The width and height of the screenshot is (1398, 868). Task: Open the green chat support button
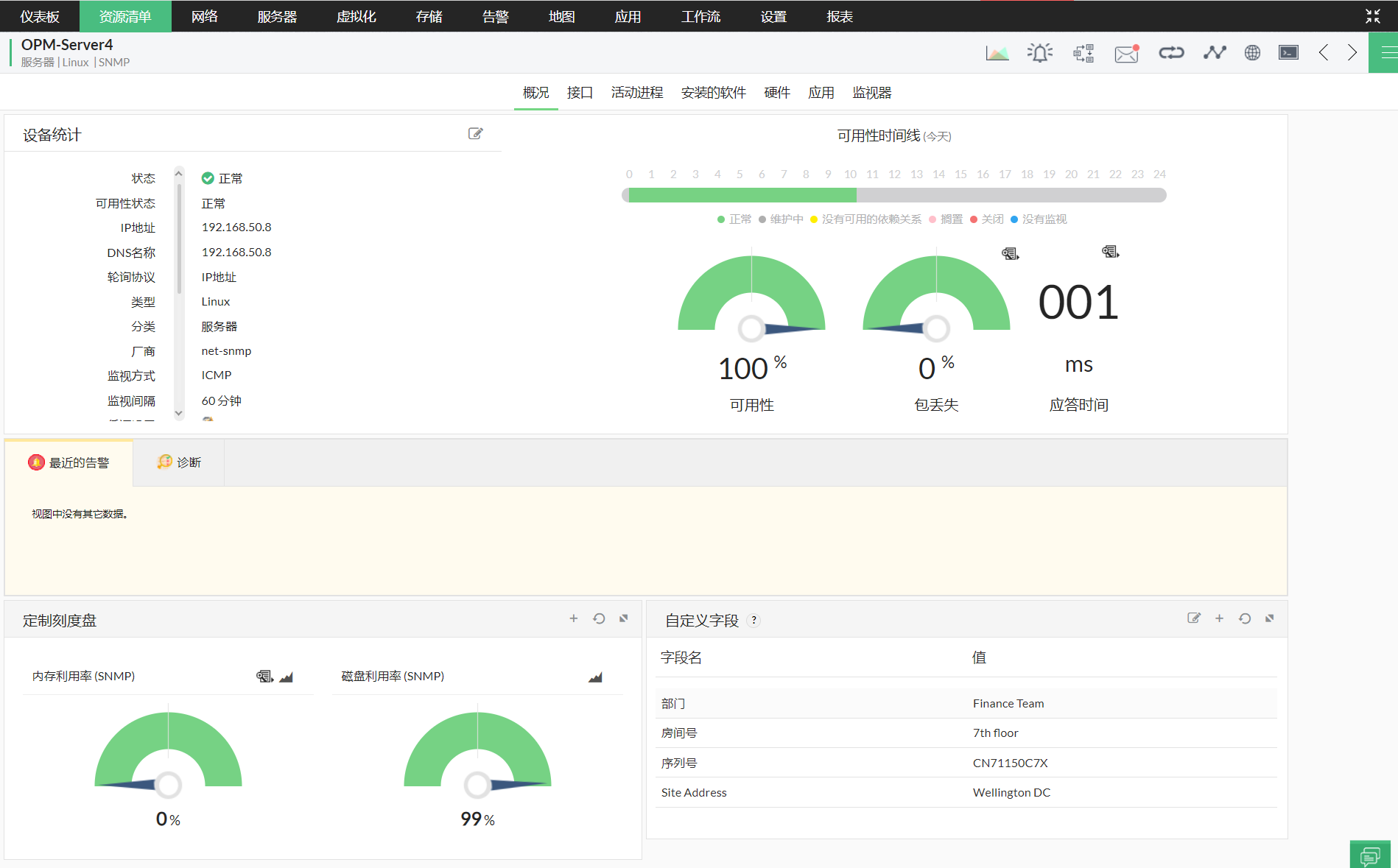[1370, 854]
